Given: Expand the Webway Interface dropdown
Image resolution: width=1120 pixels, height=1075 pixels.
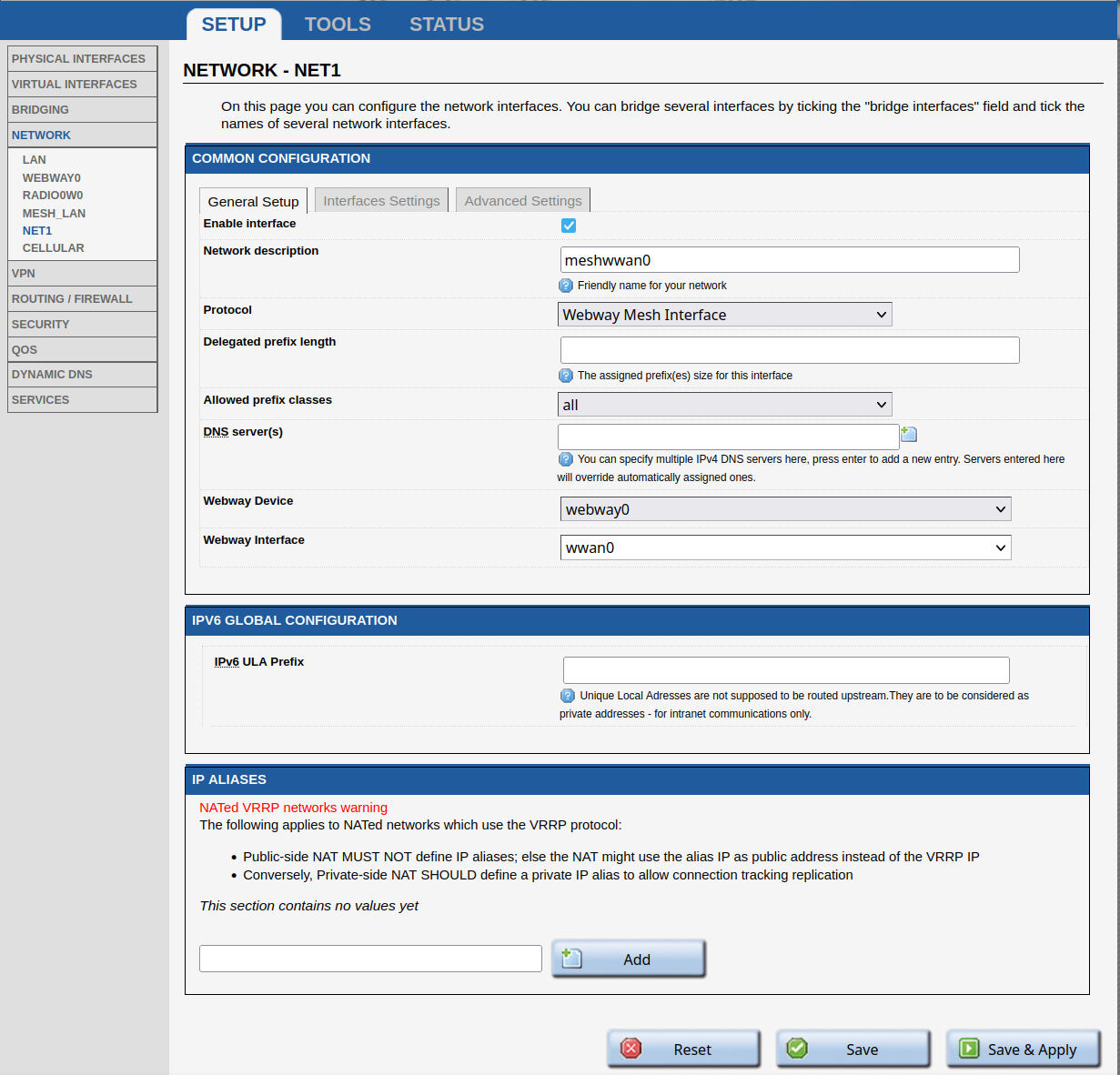Looking at the screenshot, I should [x=785, y=548].
